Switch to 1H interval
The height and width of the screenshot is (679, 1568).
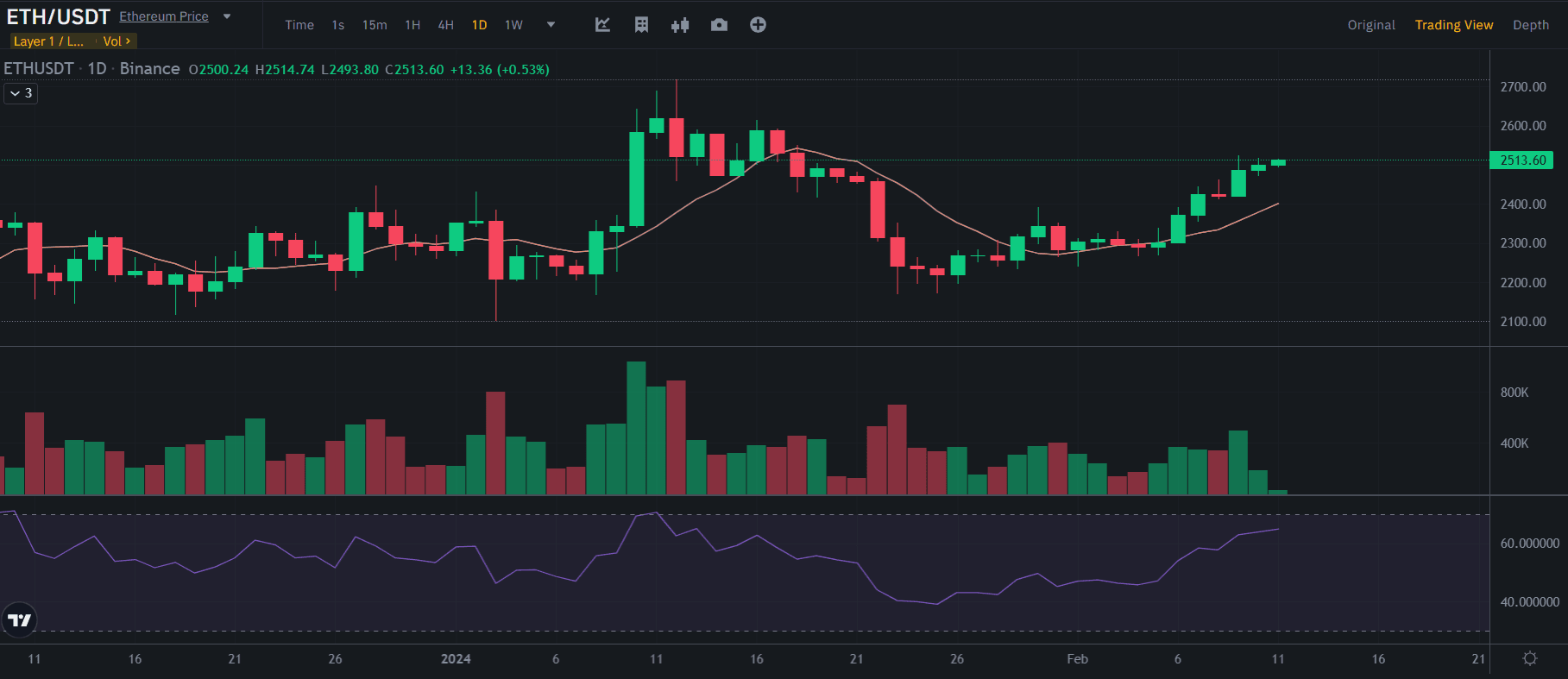coord(412,25)
